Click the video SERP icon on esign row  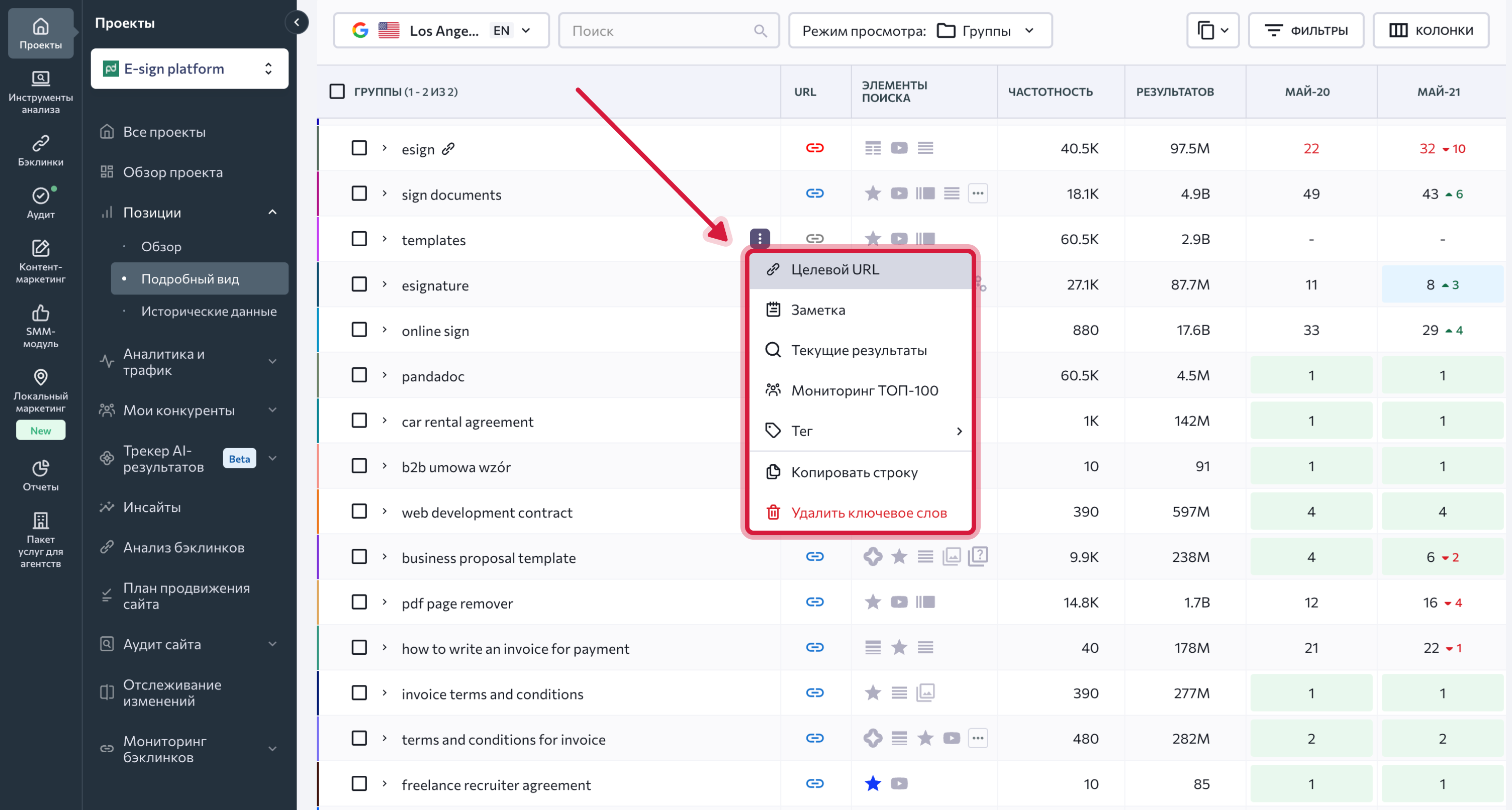(899, 148)
